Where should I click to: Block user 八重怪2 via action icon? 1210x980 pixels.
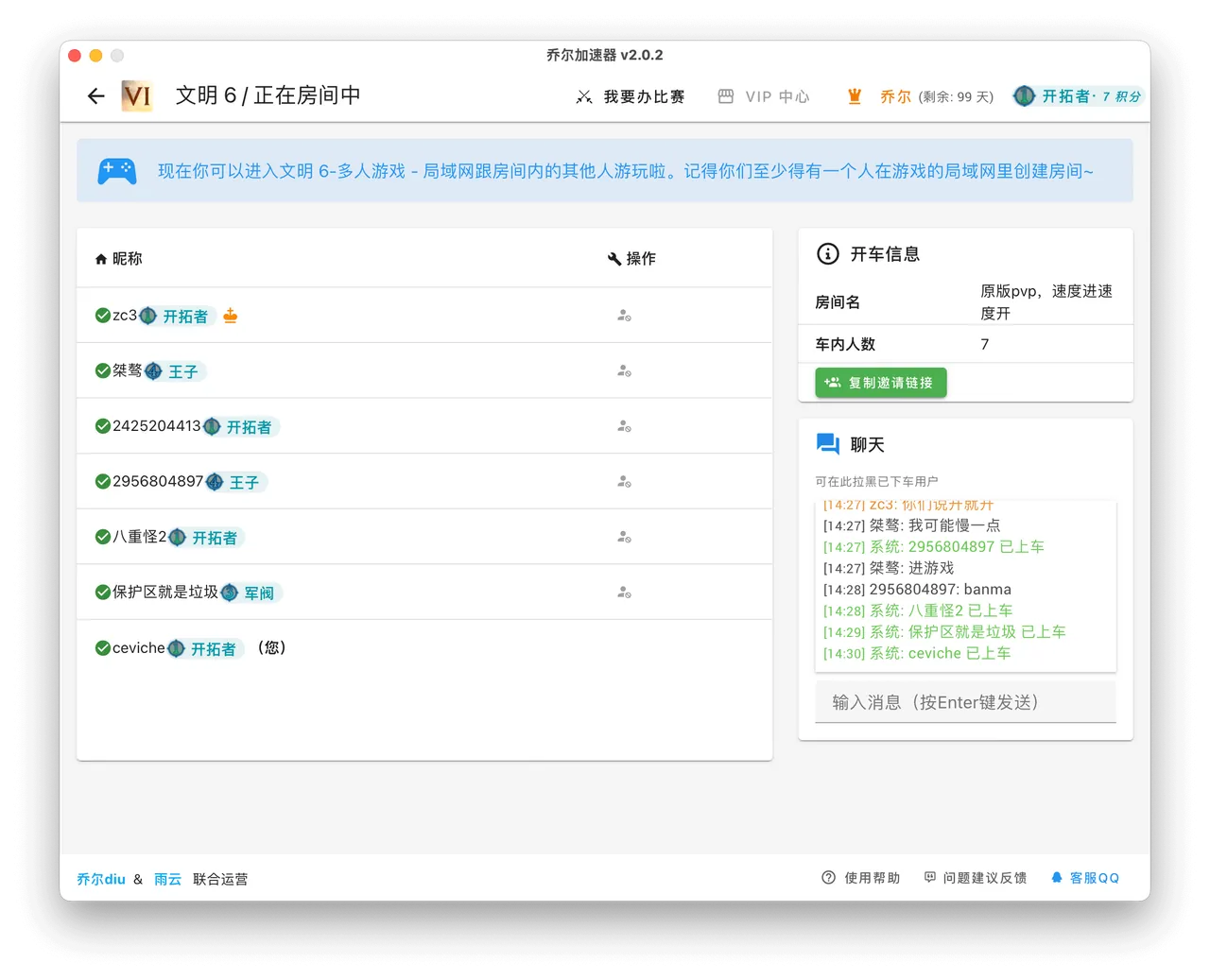[624, 537]
